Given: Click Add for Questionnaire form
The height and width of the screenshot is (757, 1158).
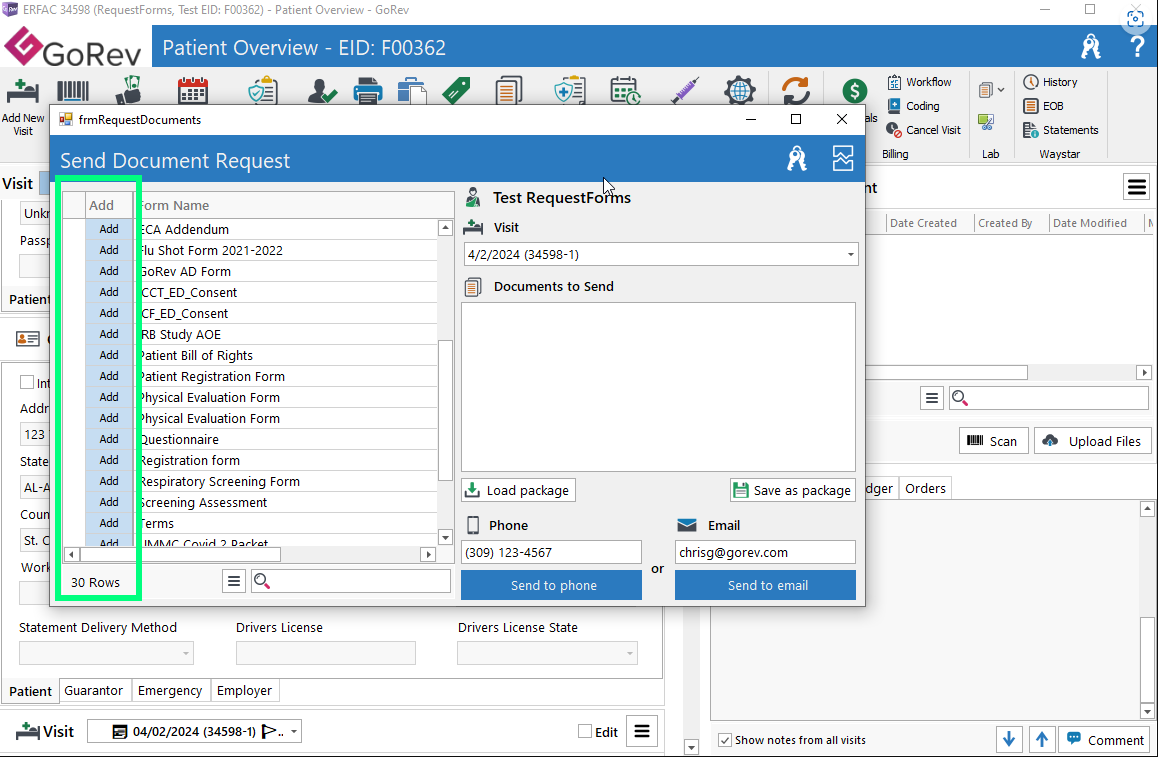Looking at the screenshot, I should pos(109,439).
